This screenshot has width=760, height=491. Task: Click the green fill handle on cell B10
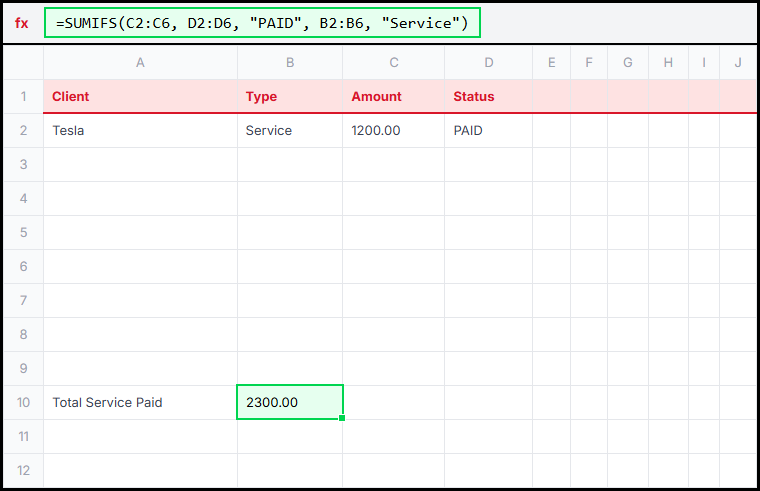pyautogui.click(x=343, y=418)
